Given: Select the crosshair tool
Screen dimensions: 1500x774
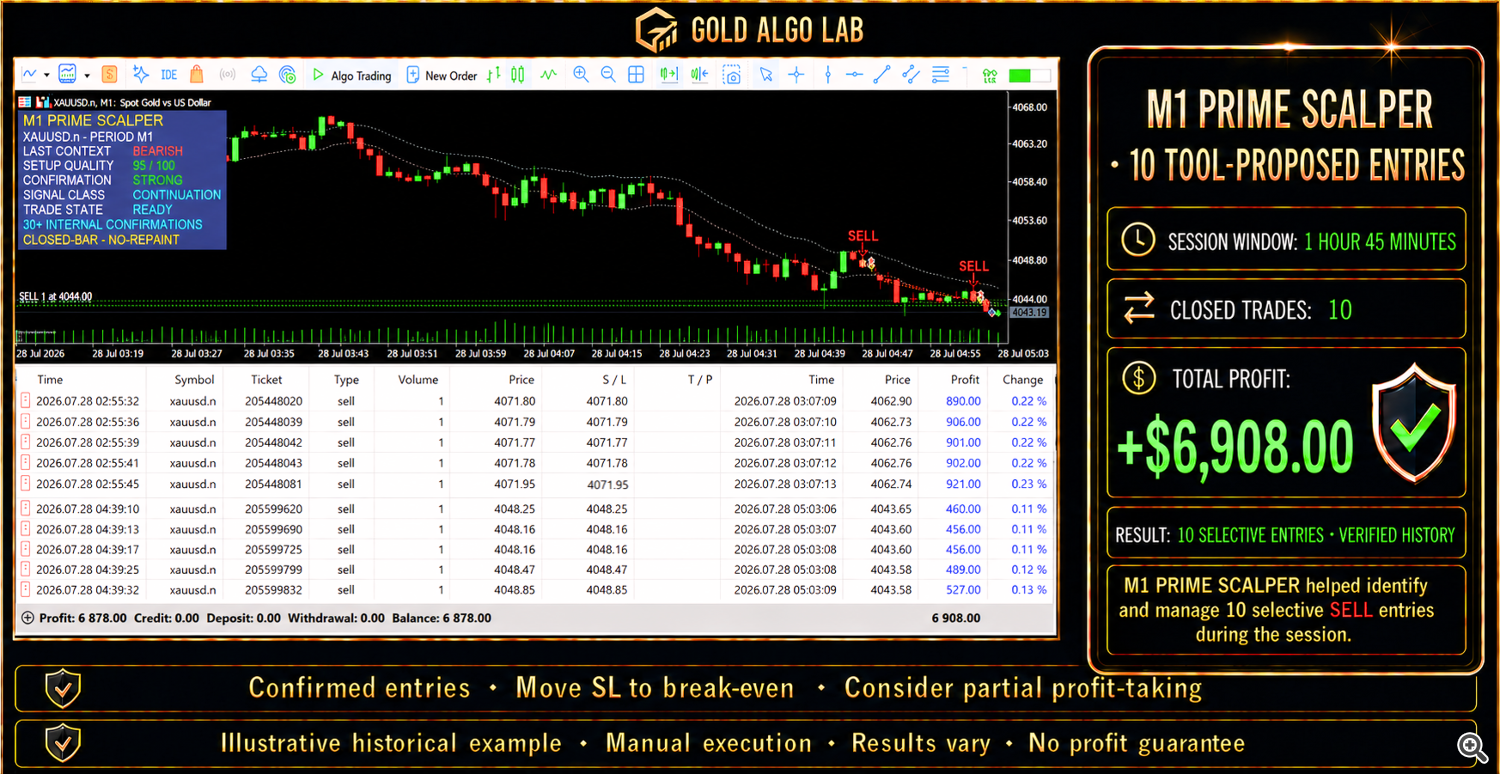Looking at the screenshot, I should click(x=796, y=74).
